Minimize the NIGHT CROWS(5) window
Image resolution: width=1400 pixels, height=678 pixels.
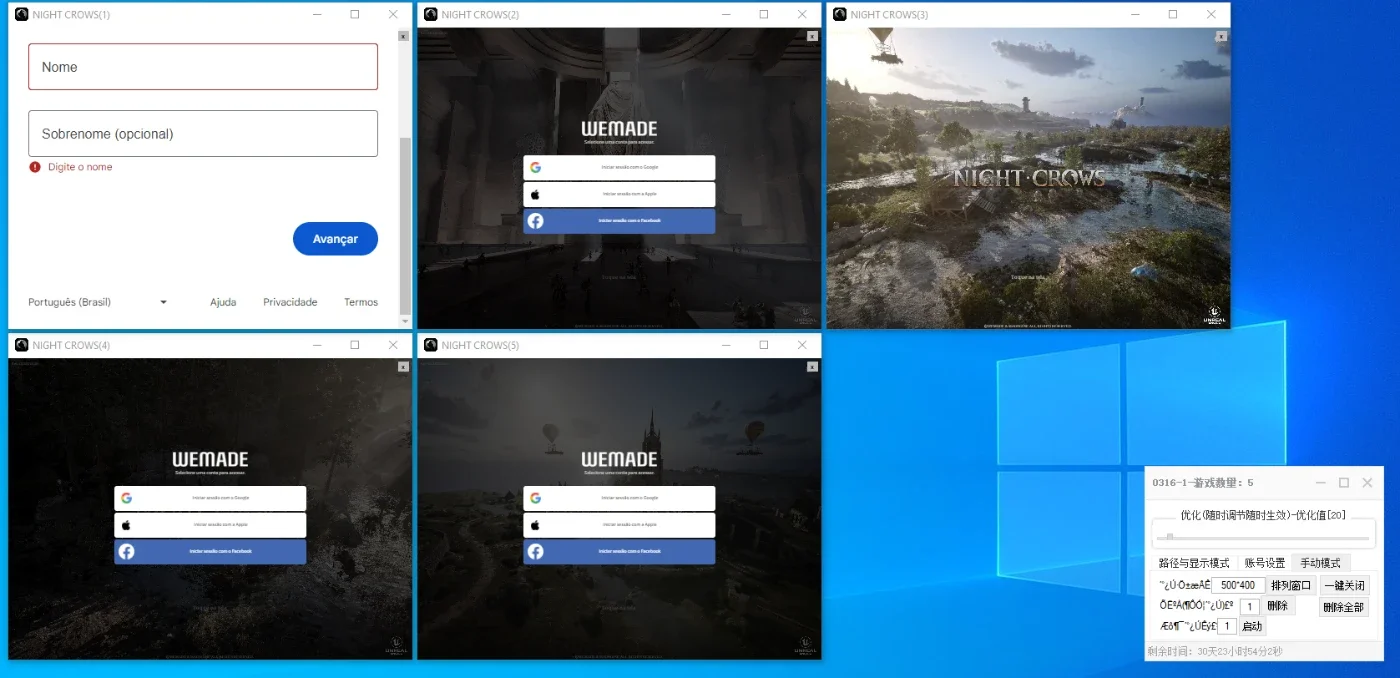(725, 345)
